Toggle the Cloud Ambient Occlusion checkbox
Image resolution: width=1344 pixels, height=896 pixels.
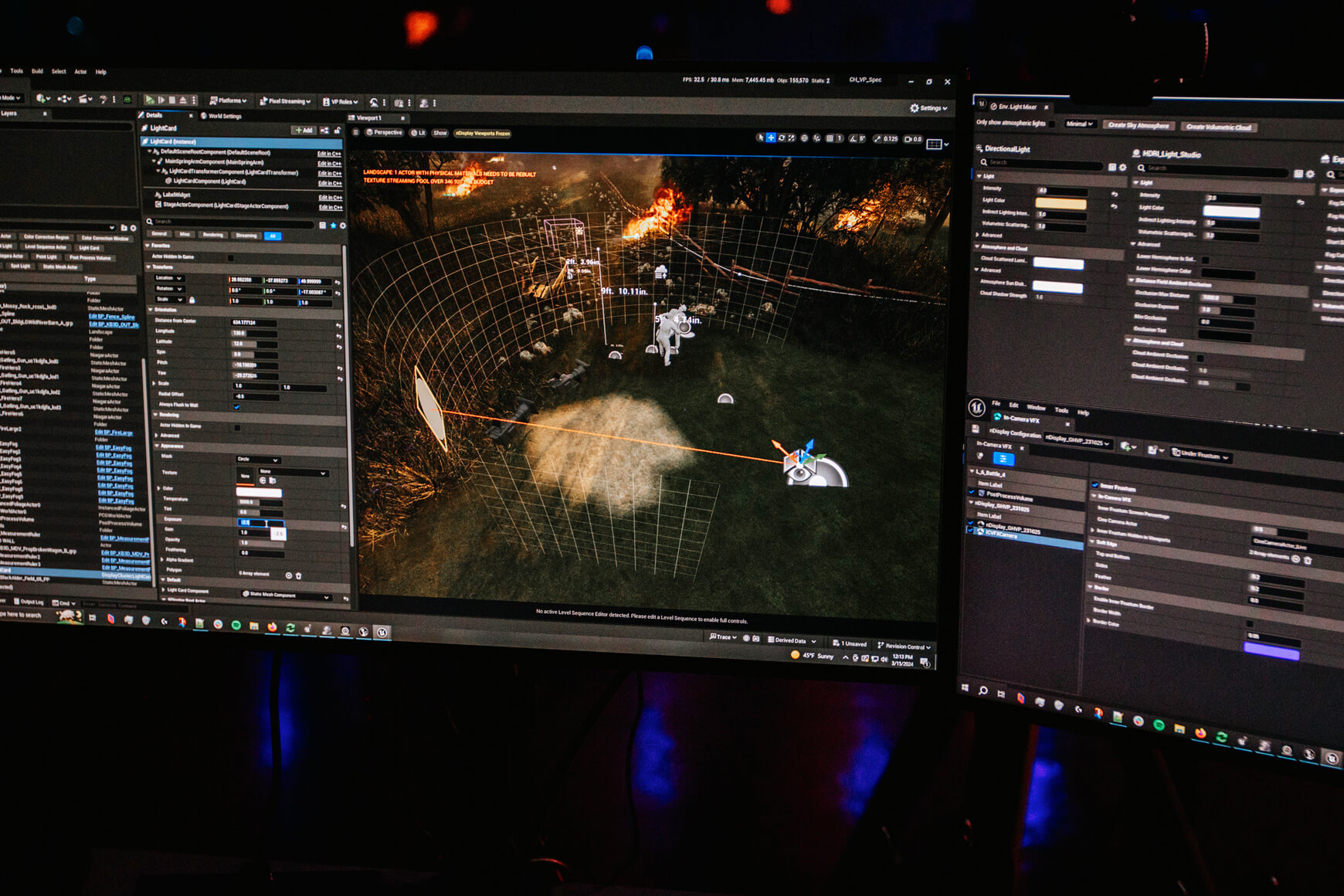tap(1200, 358)
